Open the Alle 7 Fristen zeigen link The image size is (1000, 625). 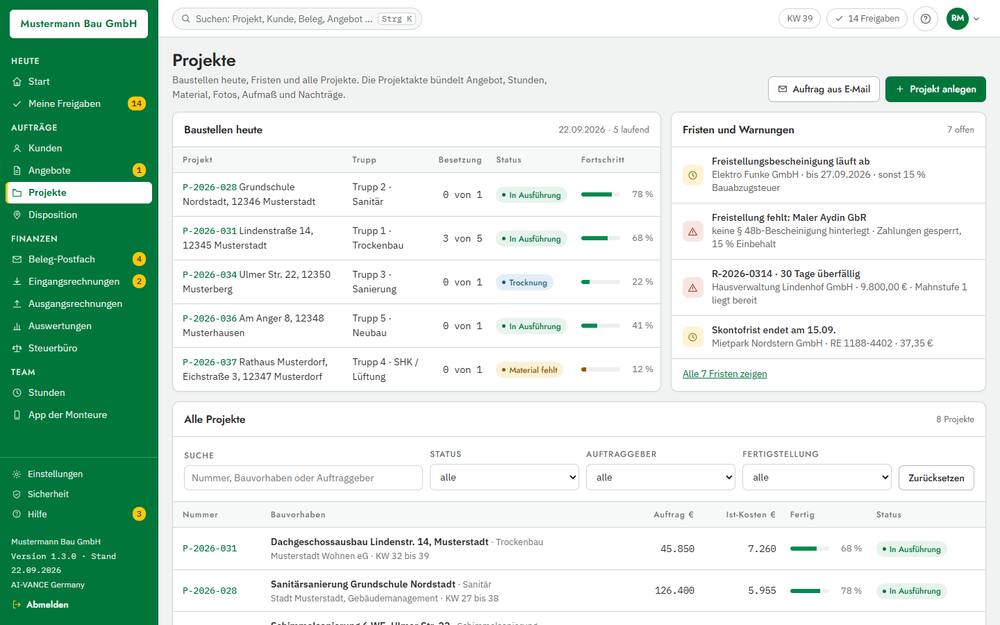click(x=724, y=374)
